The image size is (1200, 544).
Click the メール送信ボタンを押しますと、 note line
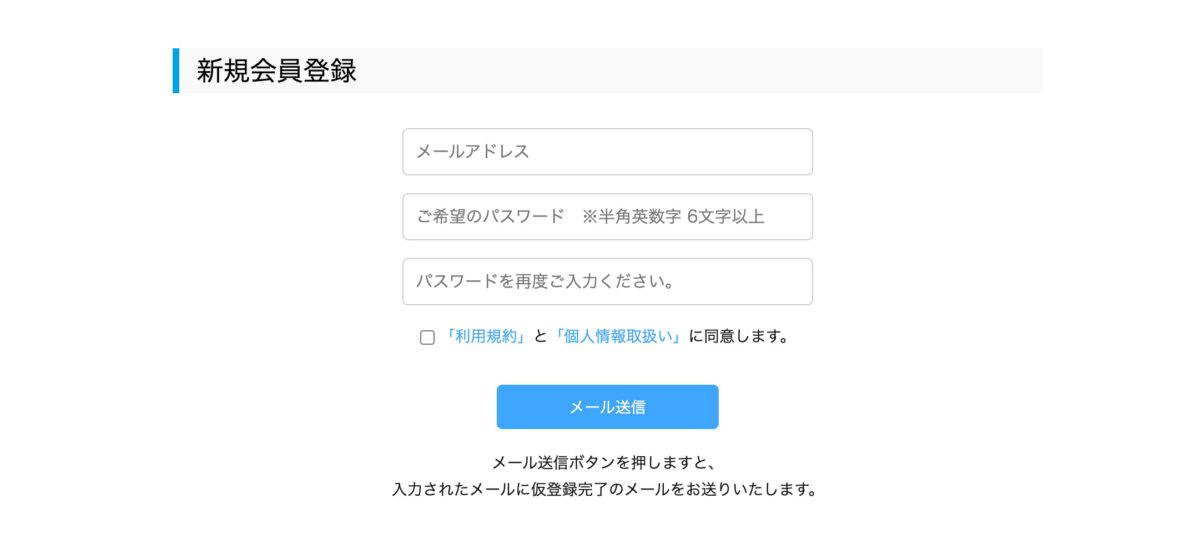point(605,463)
